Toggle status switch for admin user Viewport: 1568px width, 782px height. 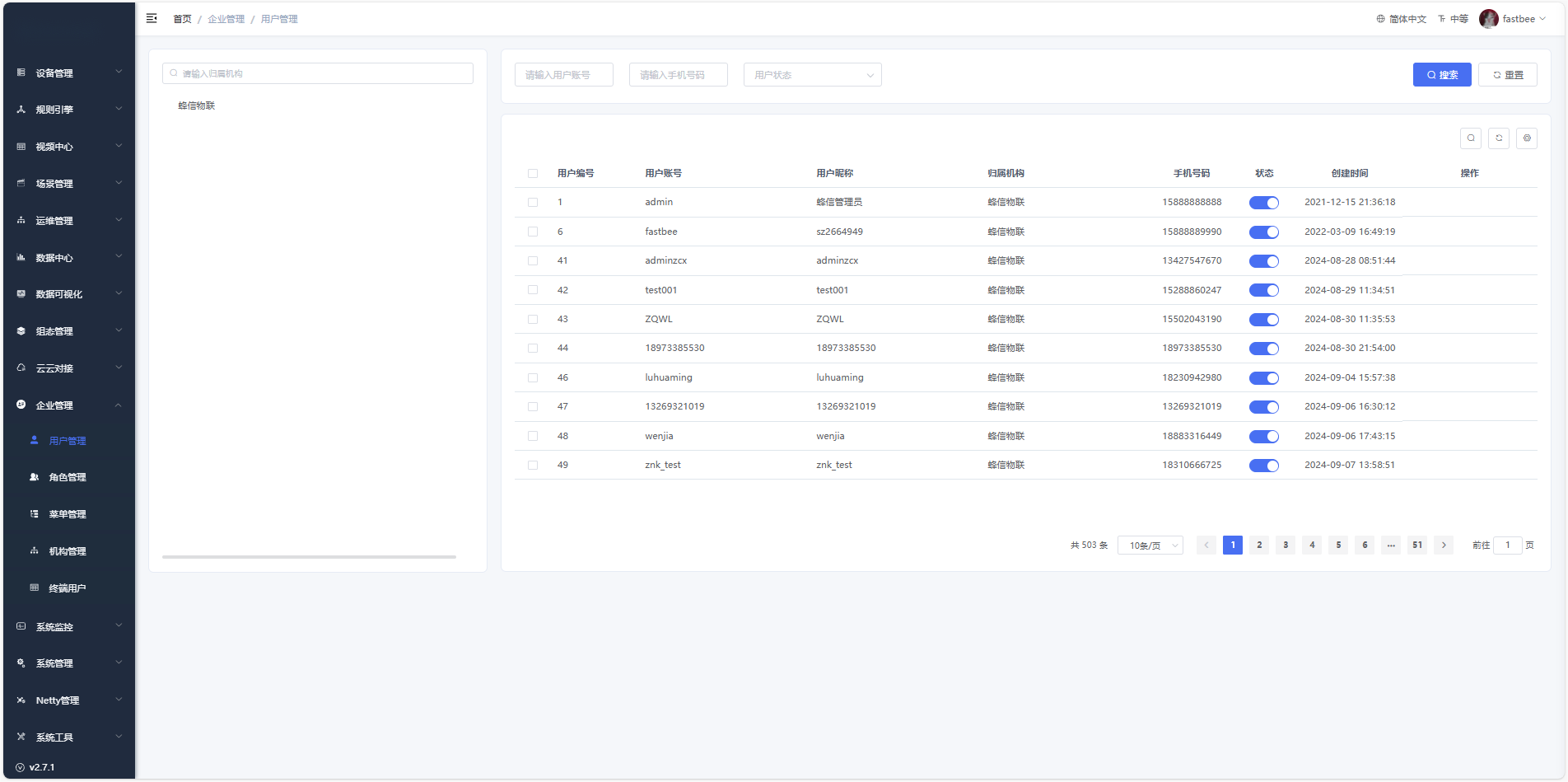pyautogui.click(x=1263, y=203)
